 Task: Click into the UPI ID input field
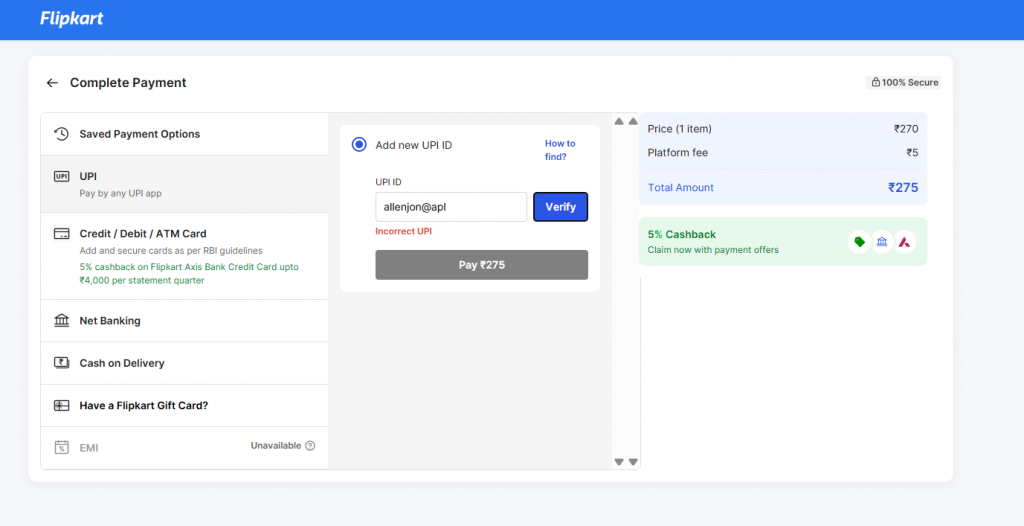[x=451, y=206]
